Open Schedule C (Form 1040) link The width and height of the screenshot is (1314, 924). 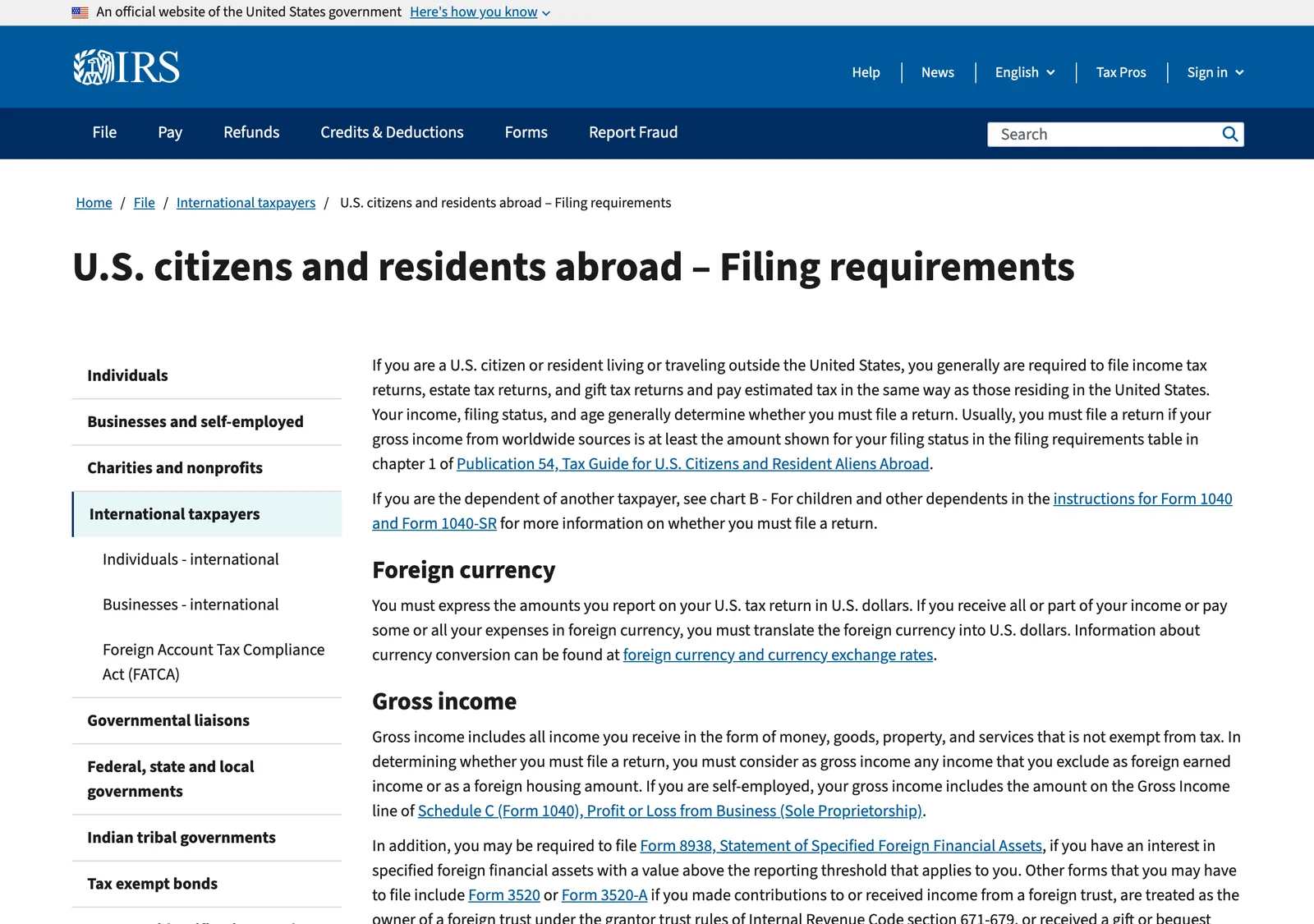(x=670, y=811)
